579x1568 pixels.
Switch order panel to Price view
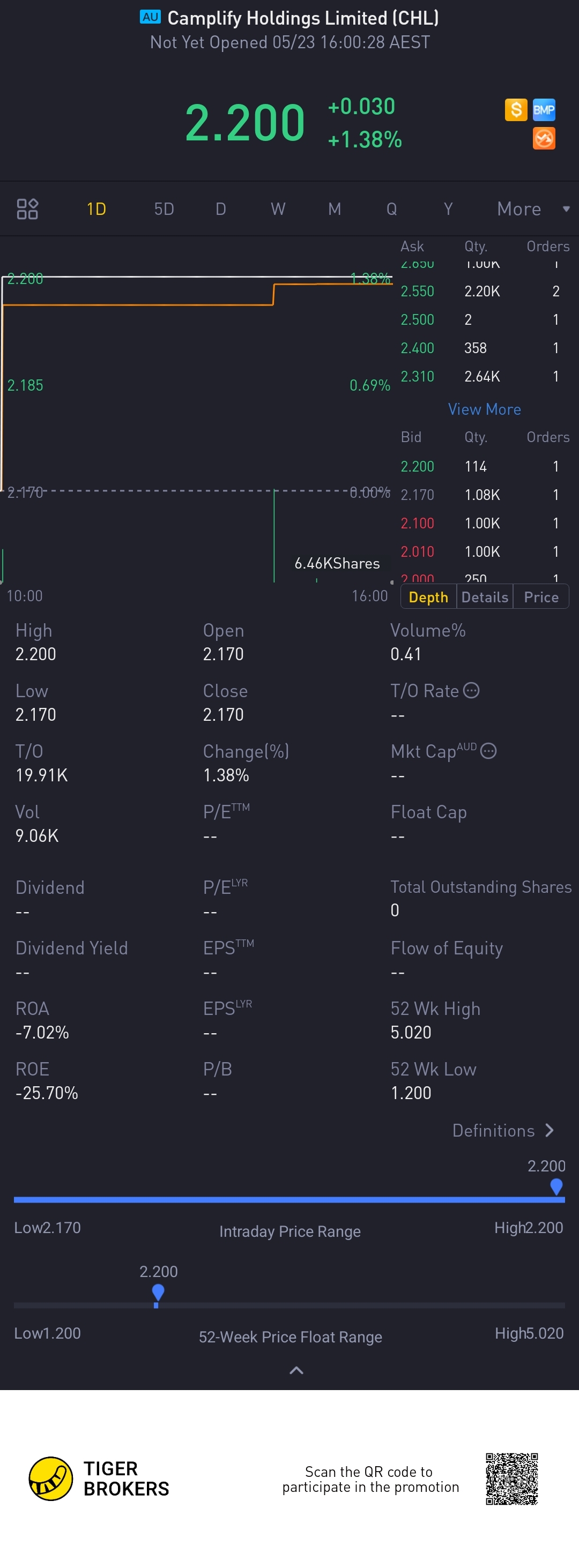[x=540, y=597]
